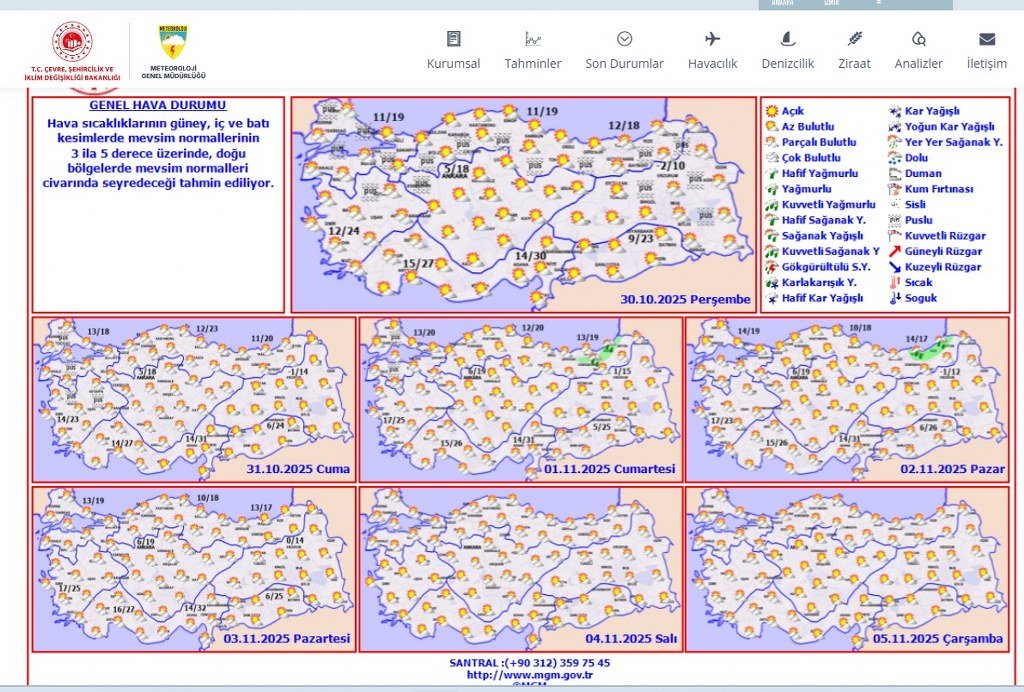Open the 31.10.2025 Cuma forecast map

tap(193, 399)
